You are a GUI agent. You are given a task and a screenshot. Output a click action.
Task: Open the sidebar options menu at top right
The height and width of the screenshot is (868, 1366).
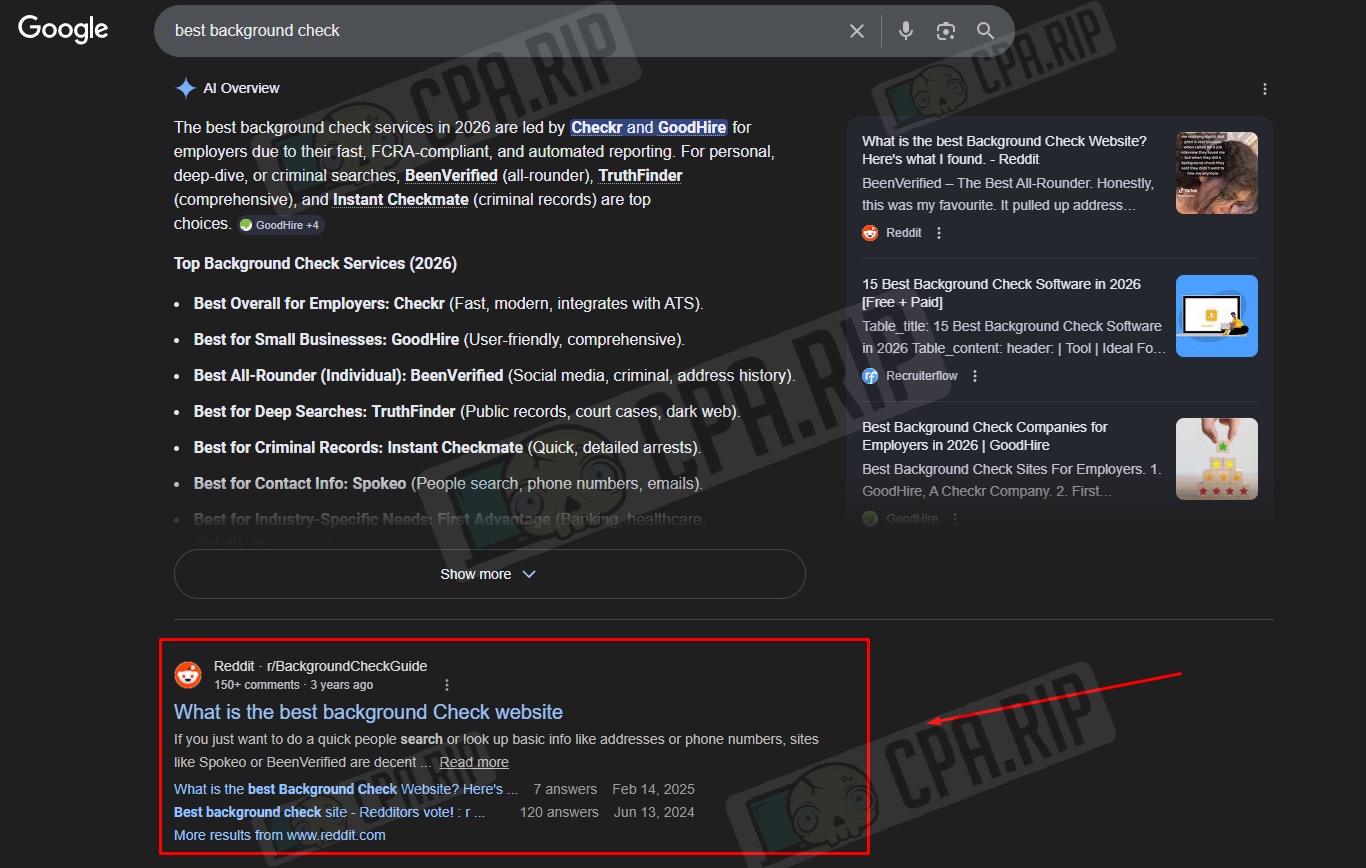click(1264, 88)
